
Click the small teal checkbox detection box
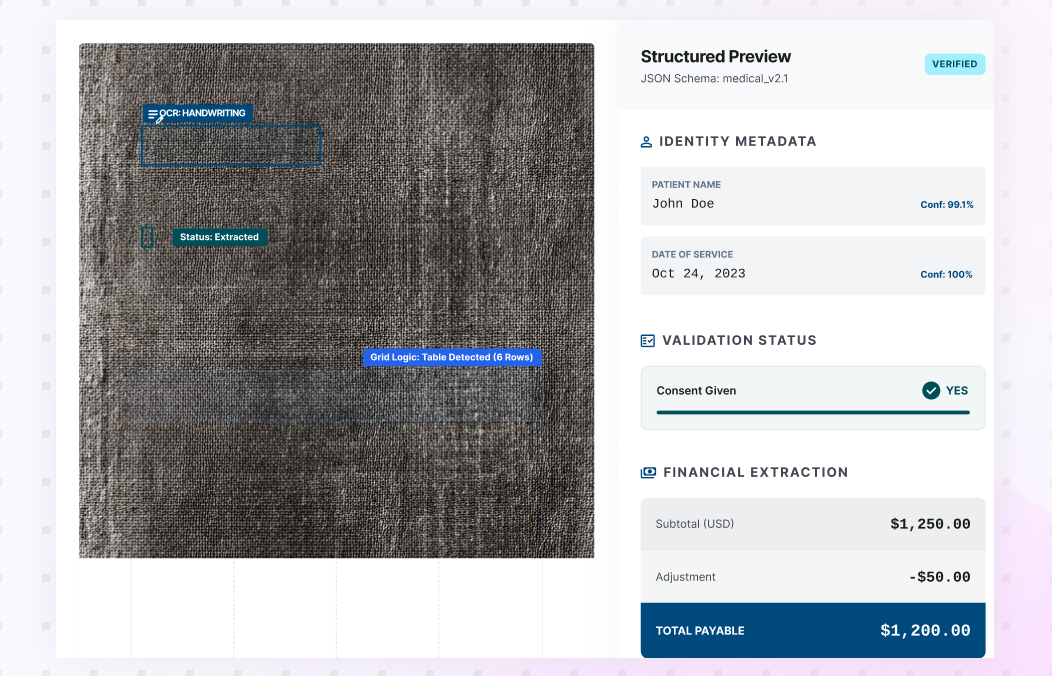point(147,237)
